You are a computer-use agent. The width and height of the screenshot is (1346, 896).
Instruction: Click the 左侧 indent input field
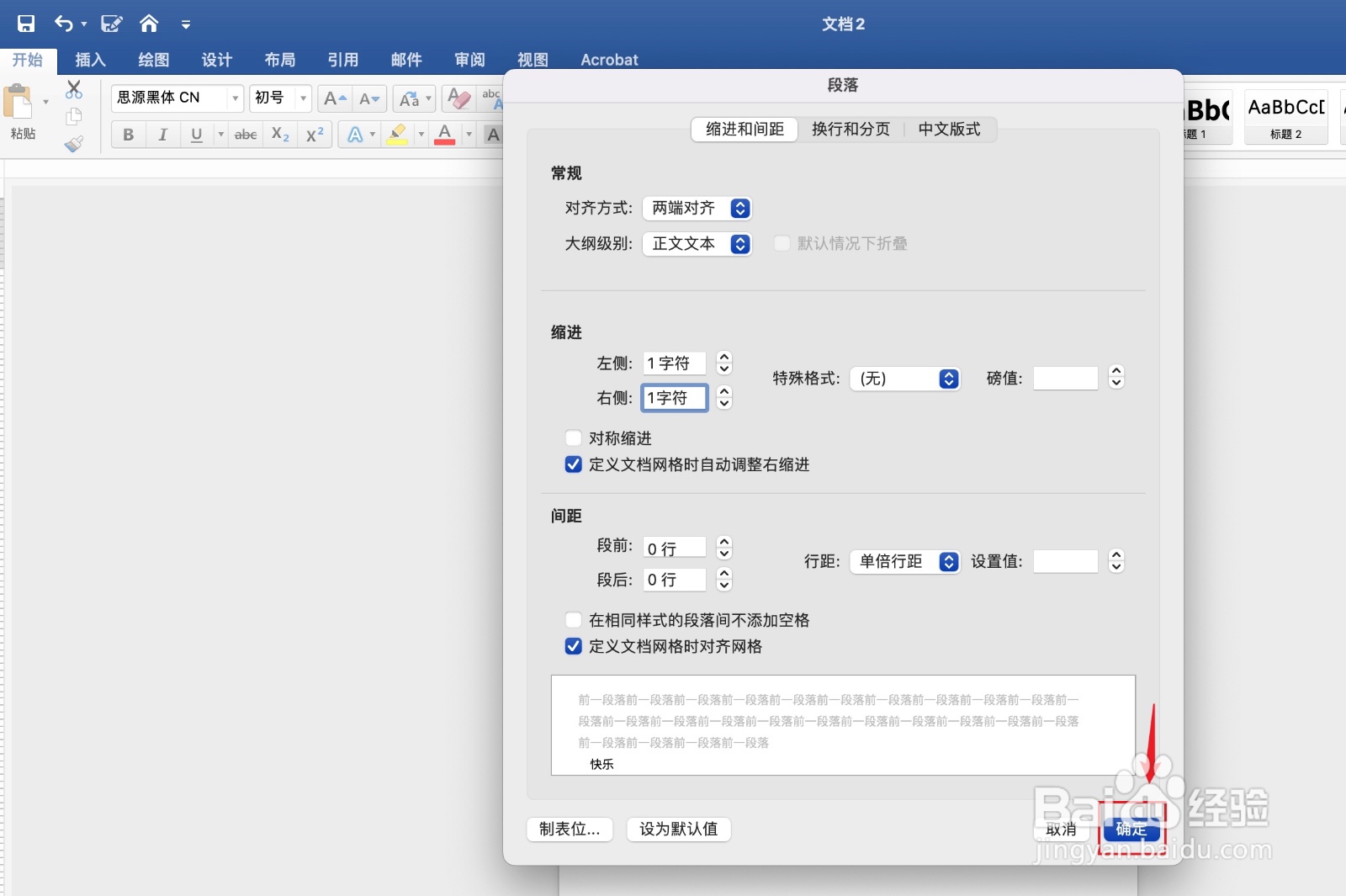[675, 363]
